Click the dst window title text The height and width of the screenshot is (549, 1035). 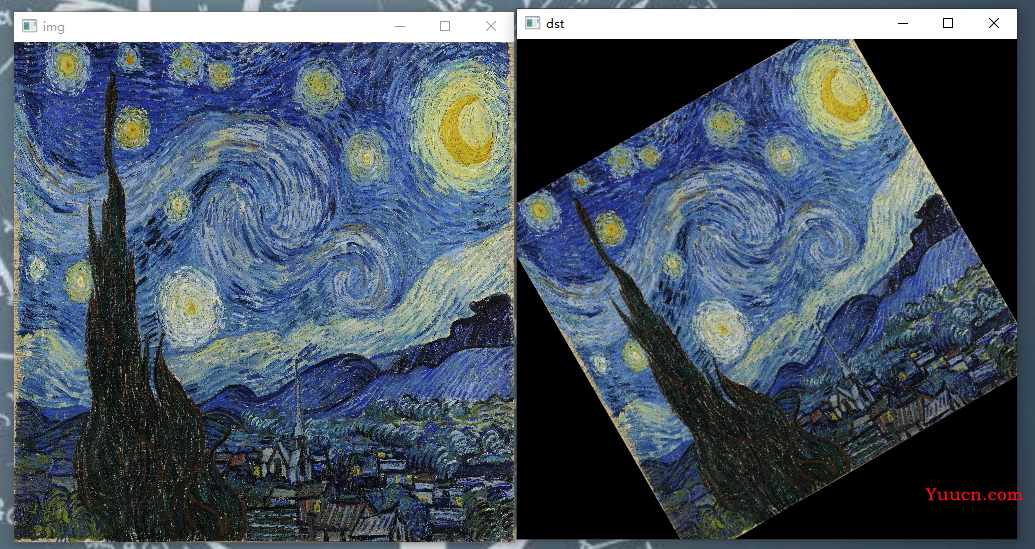[555, 24]
